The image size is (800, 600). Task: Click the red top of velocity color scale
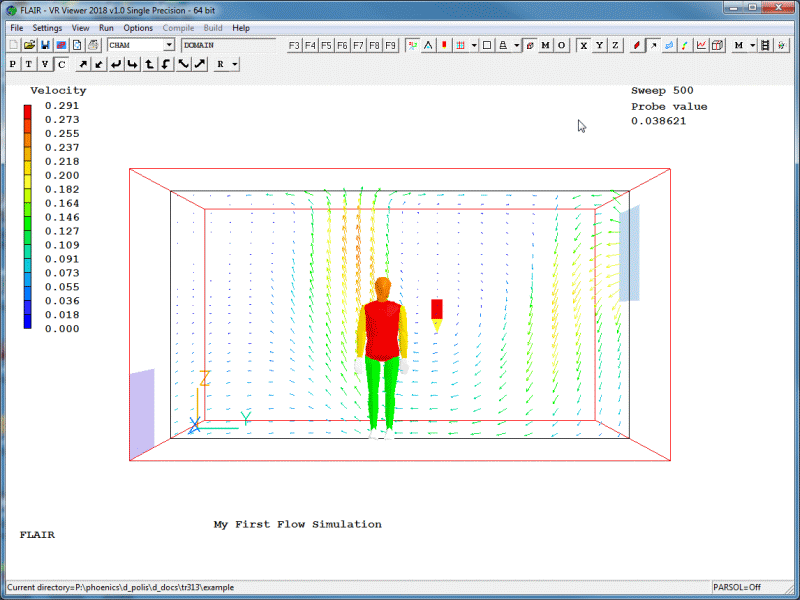pos(28,109)
